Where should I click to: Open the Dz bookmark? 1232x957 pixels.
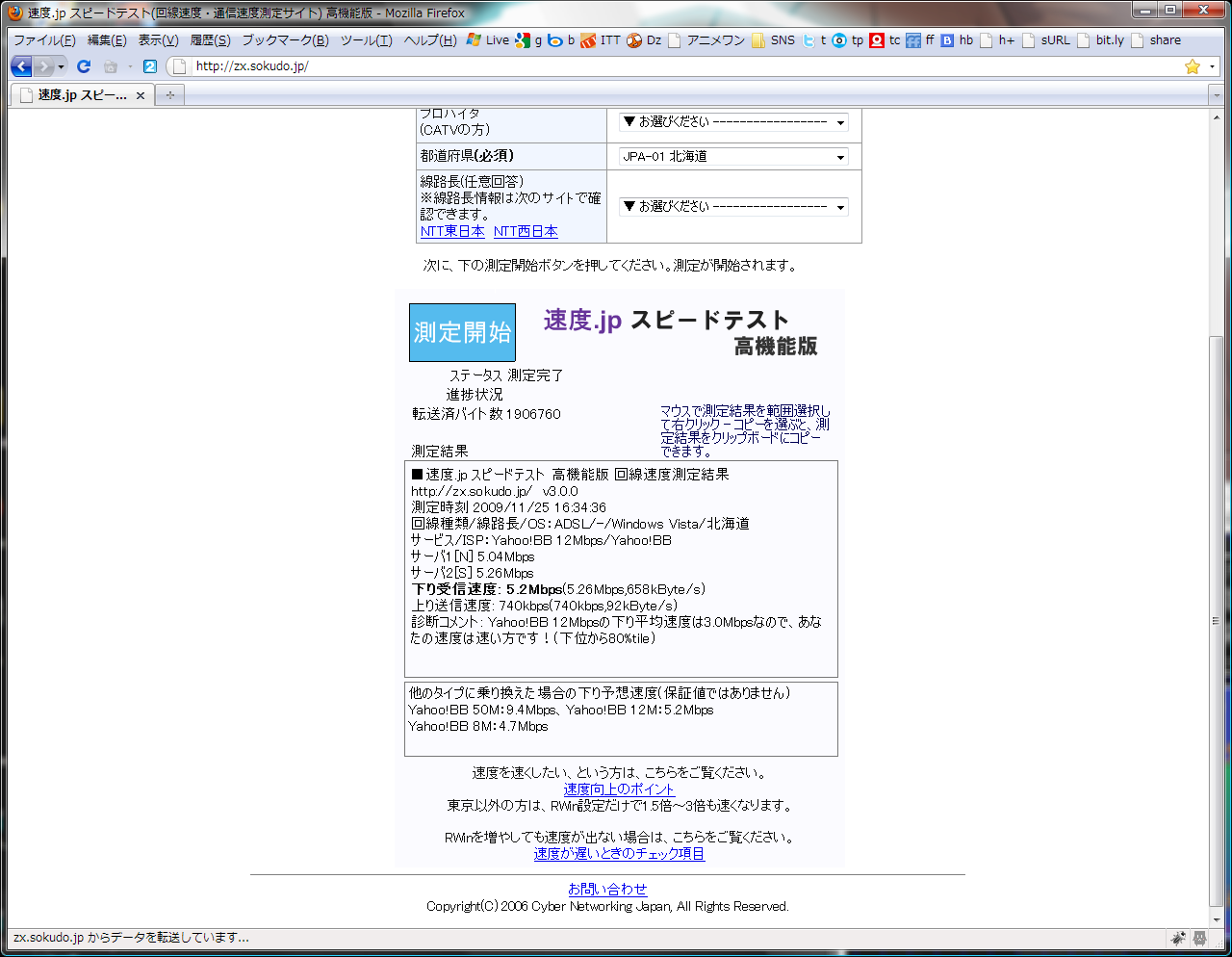click(644, 40)
